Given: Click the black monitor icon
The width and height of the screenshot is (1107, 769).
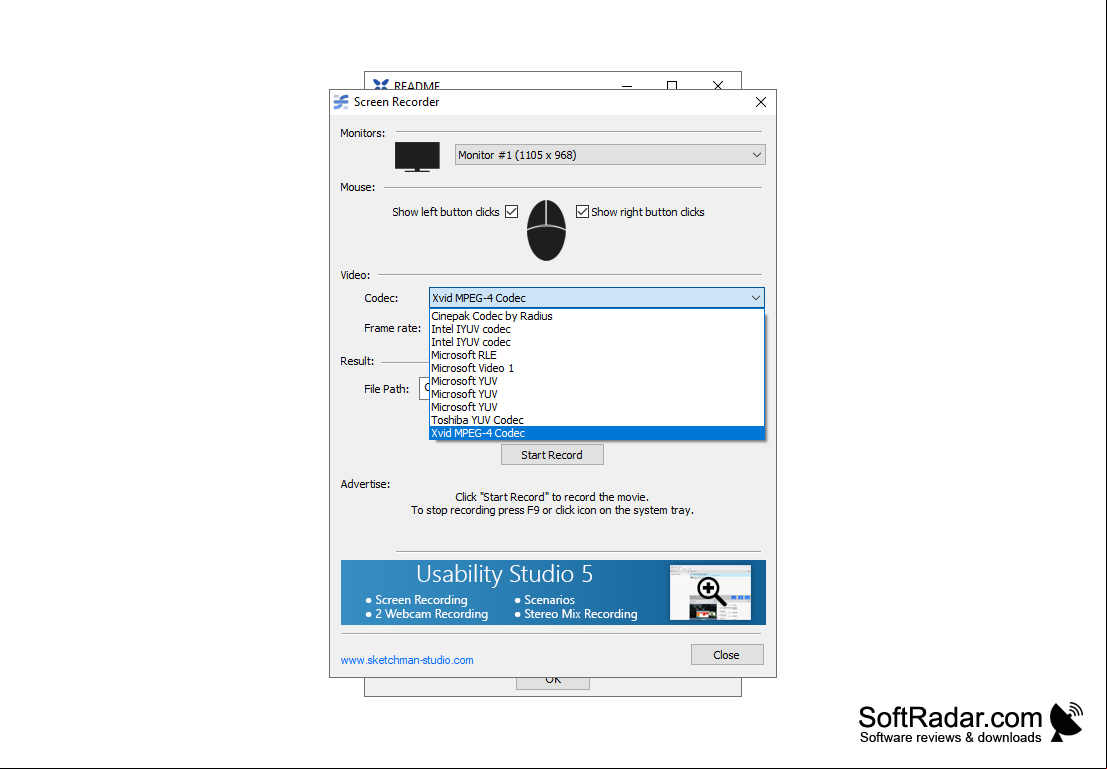Looking at the screenshot, I should (417, 157).
